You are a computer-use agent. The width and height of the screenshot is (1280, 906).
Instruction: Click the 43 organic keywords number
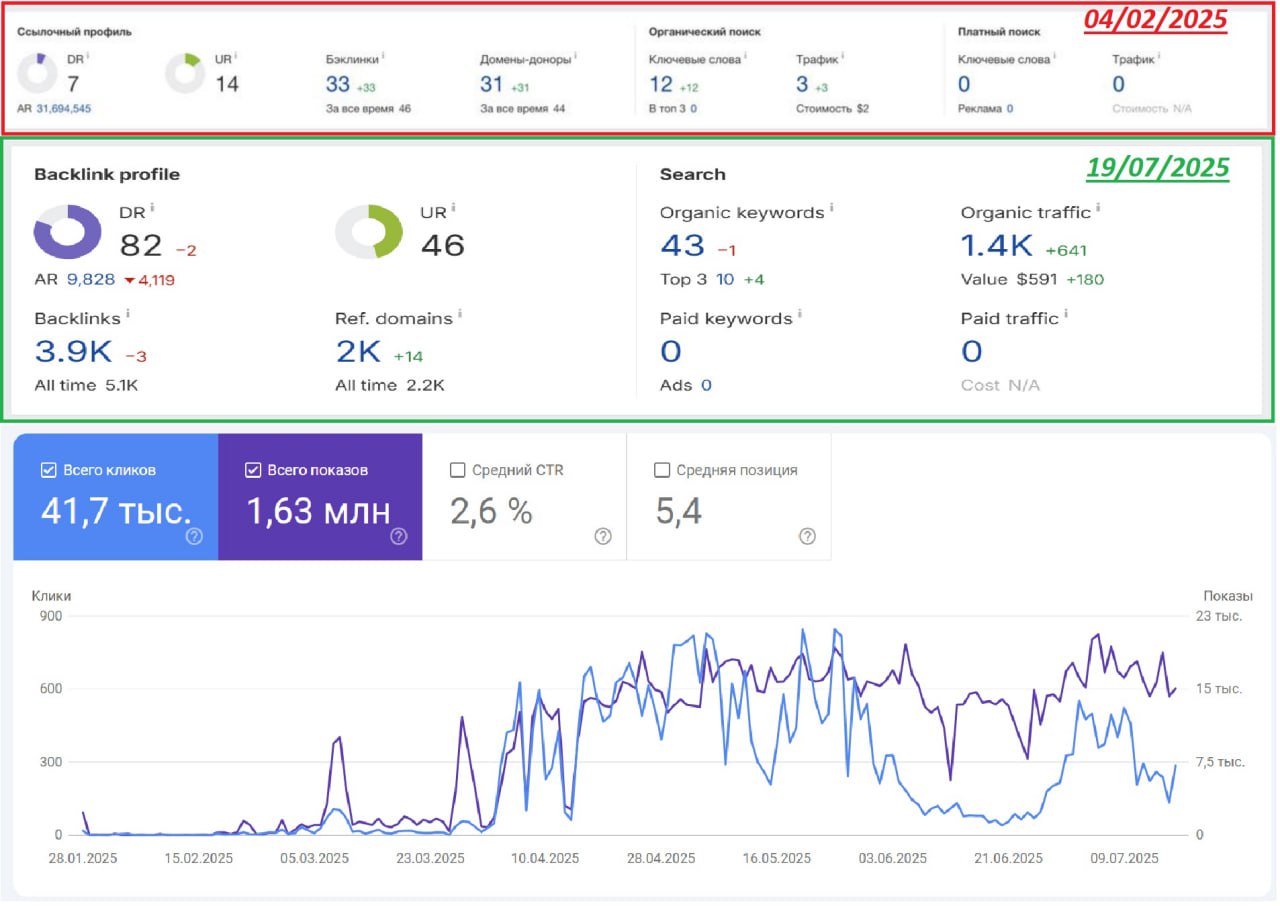[682, 245]
